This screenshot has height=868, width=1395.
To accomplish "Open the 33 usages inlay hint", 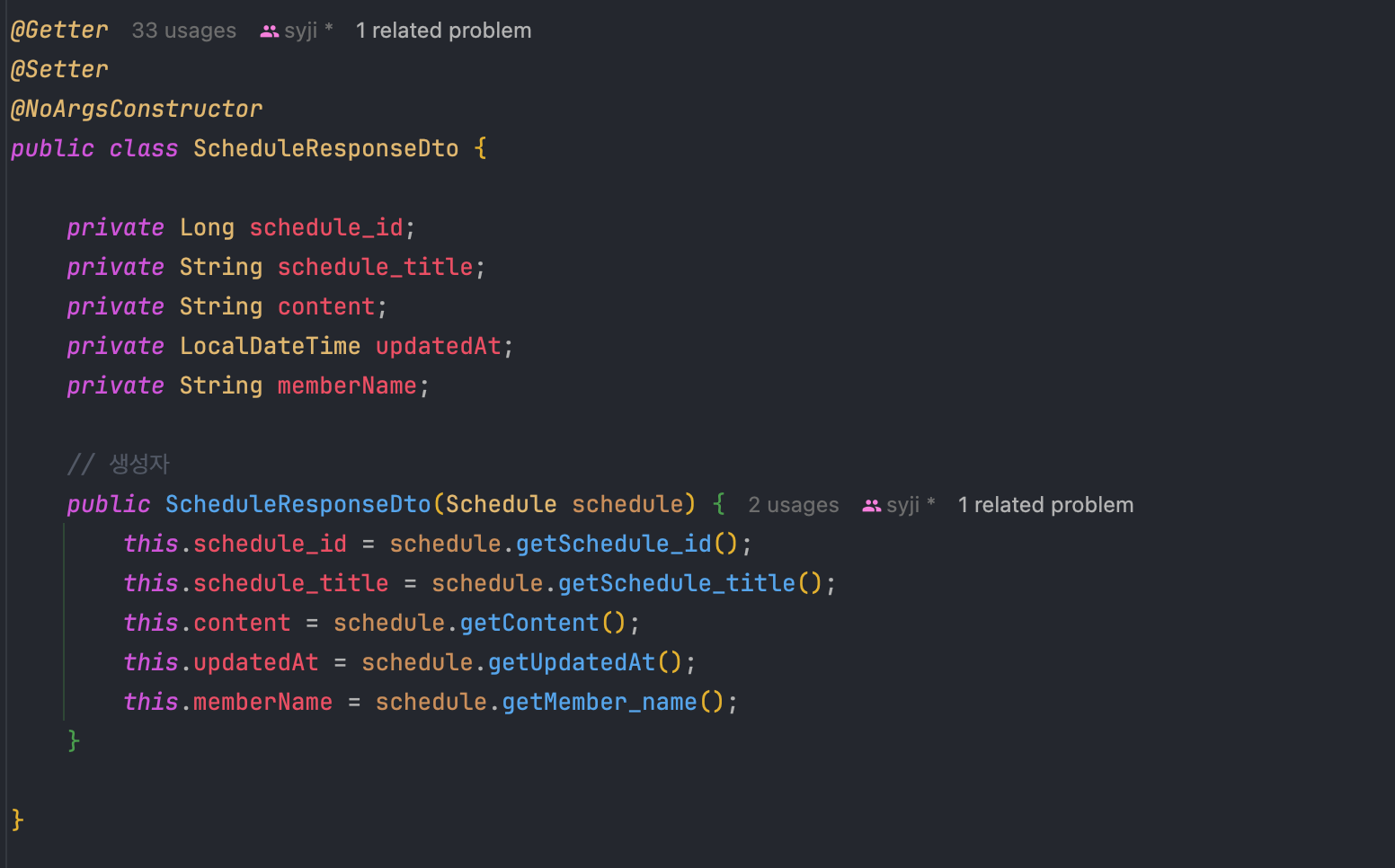I will (x=184, y=31).
